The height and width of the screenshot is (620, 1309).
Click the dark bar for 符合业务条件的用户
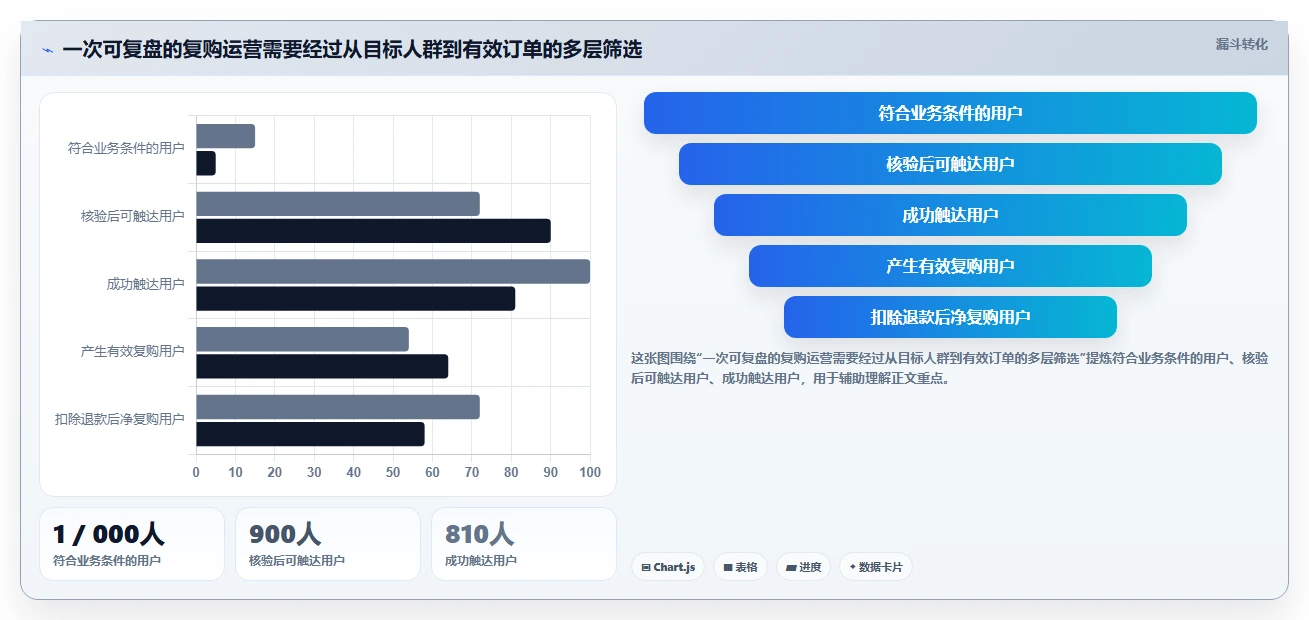[x=206, y=163]
